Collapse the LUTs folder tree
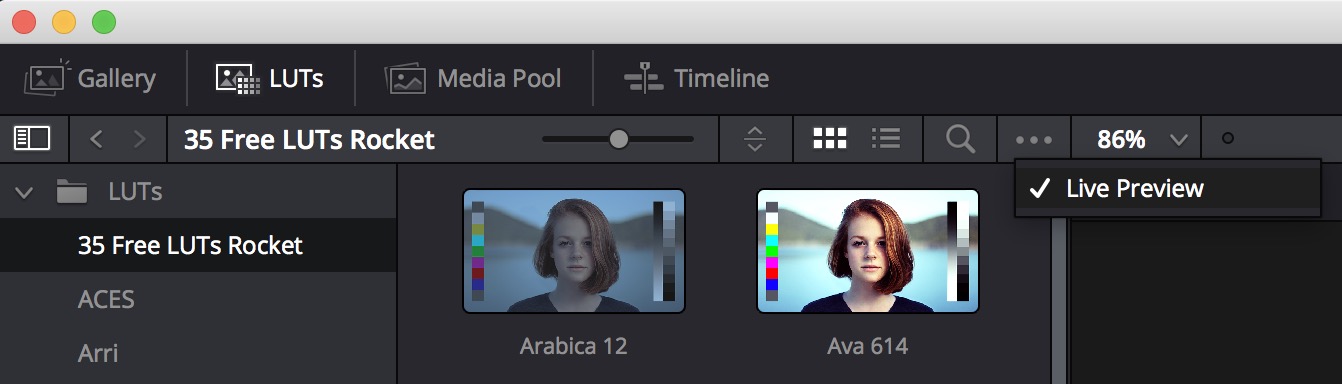Screen dimensions: 1342x384 point(25,191)
